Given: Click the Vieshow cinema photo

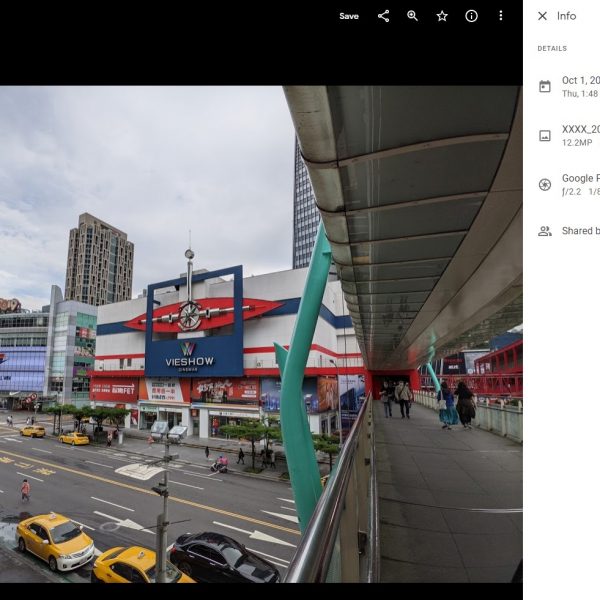Looking at the screenshot, I should coord(260,333).
